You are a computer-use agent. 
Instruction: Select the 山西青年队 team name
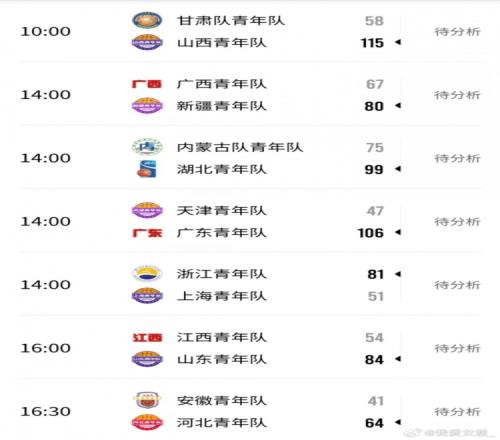coord(222,43)
